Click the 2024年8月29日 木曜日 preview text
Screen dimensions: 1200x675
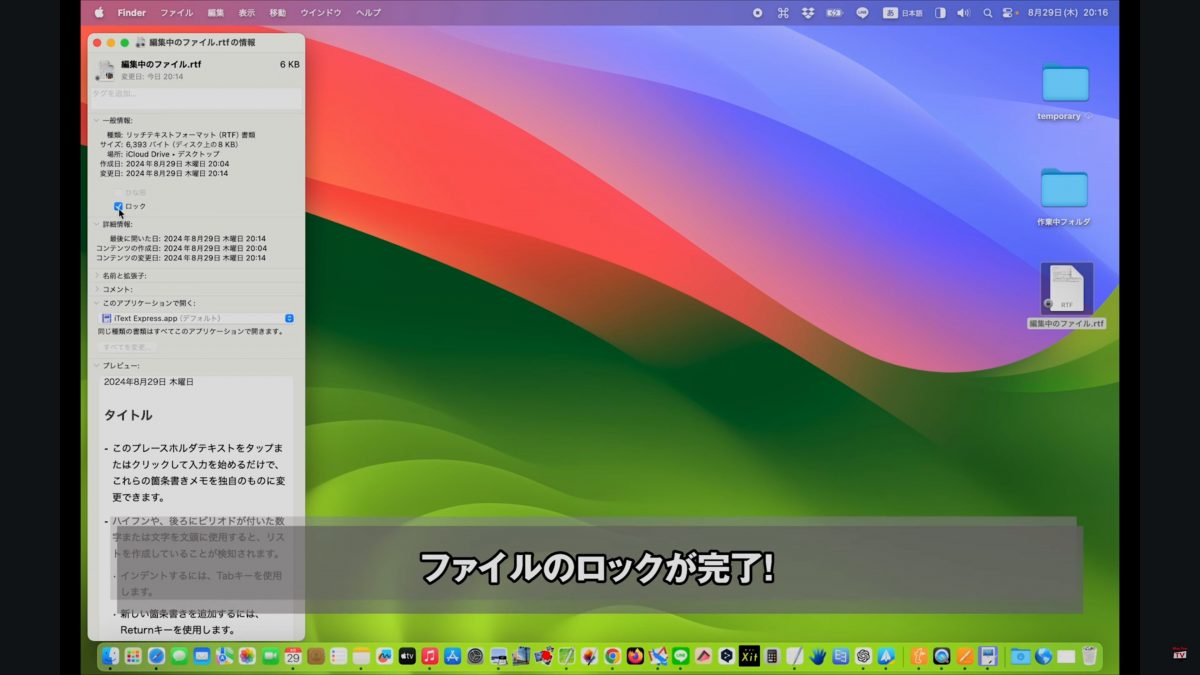(149, 382)
